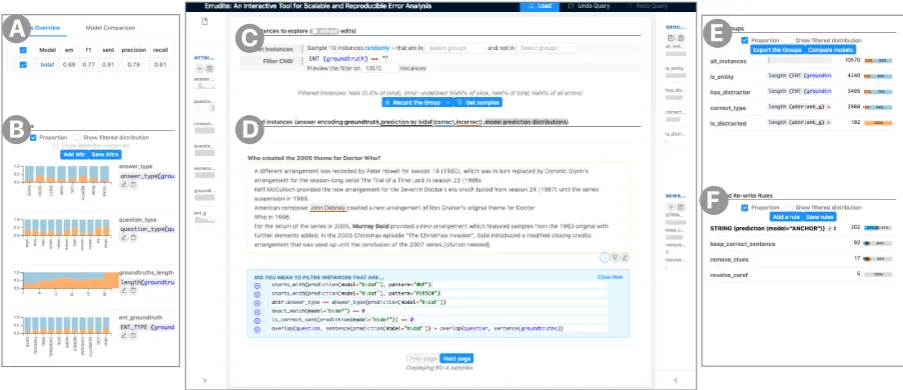Click the plus icon in right REWR sidebar
This screenshot has height=390, width=903.
click(671, 206)
